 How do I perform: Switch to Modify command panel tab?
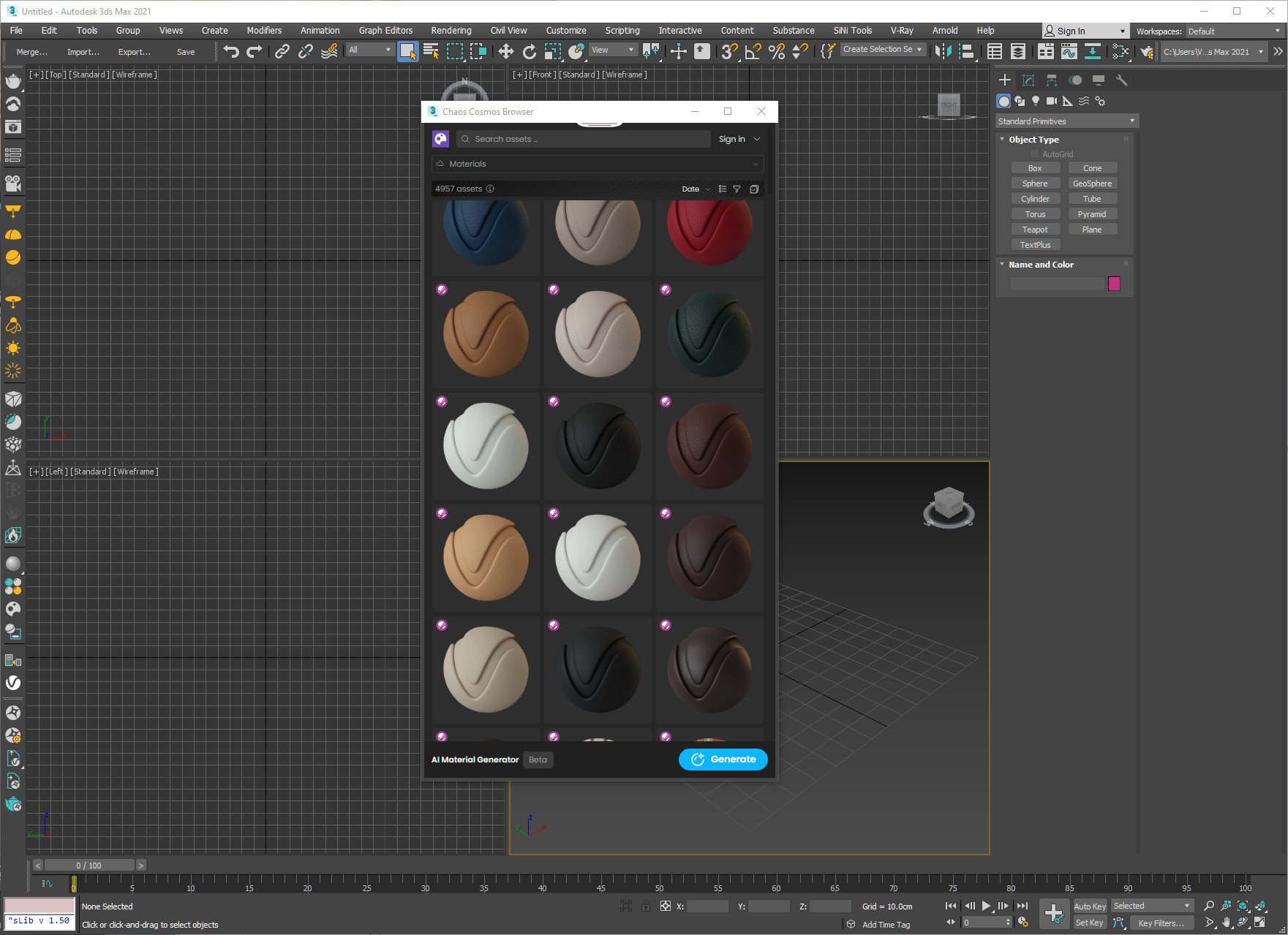1028,80
